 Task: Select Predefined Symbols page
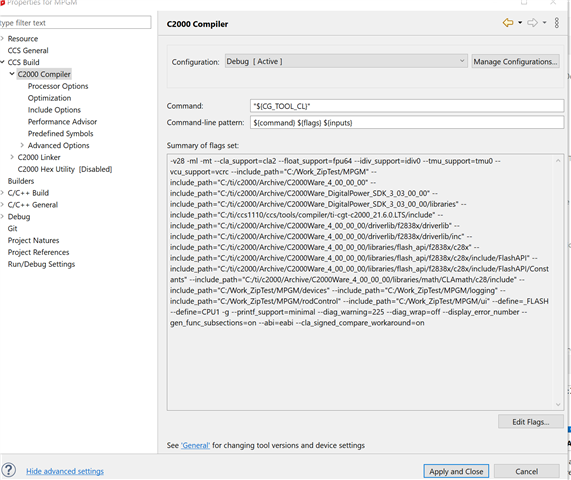pos(60,133)
